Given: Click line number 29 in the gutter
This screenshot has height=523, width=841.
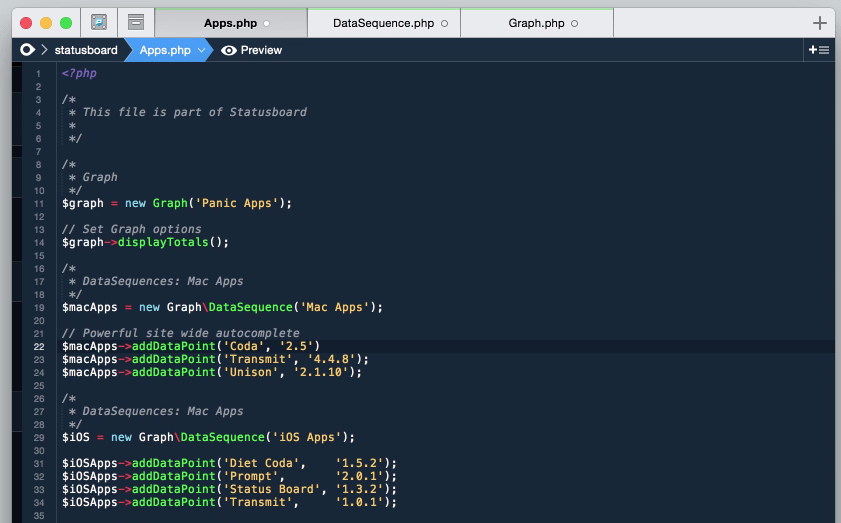Looking at the screenshot, I should click(x=38, y=437).
